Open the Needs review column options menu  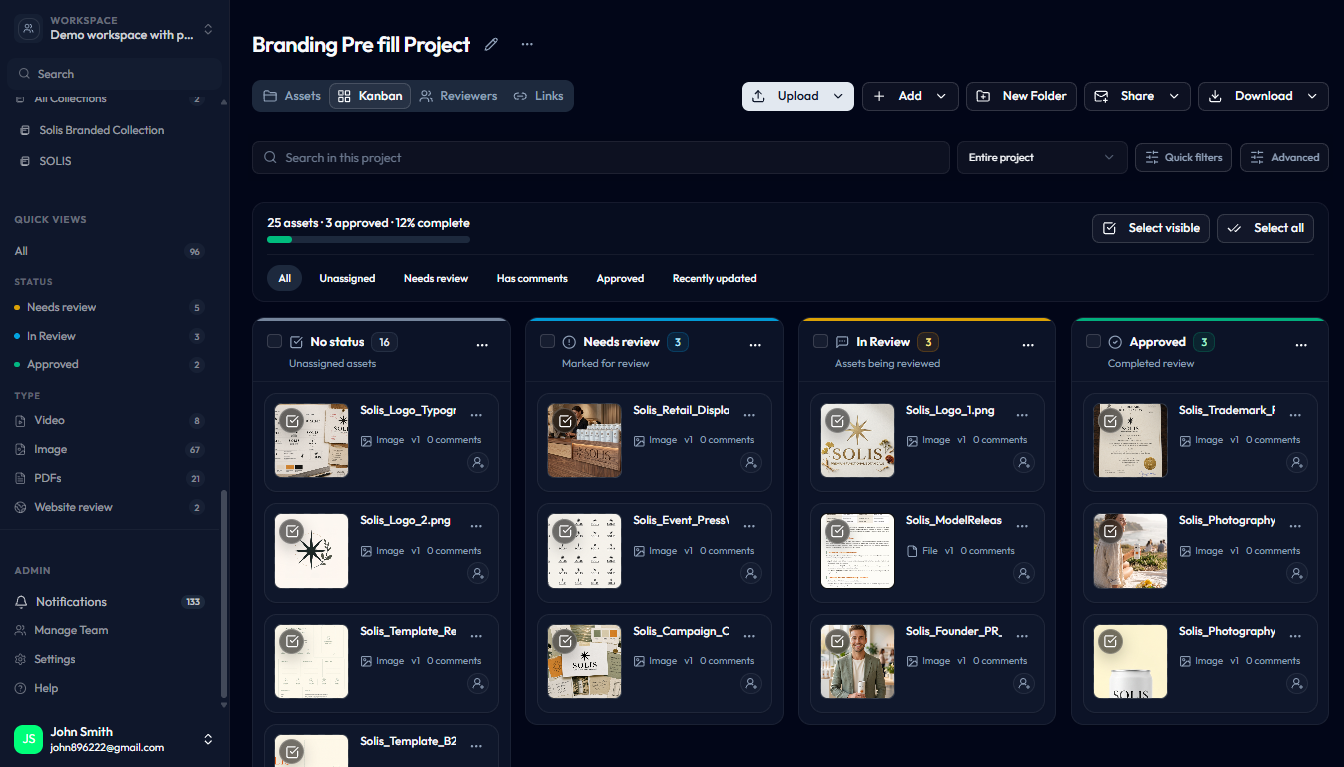pos(755,344)
